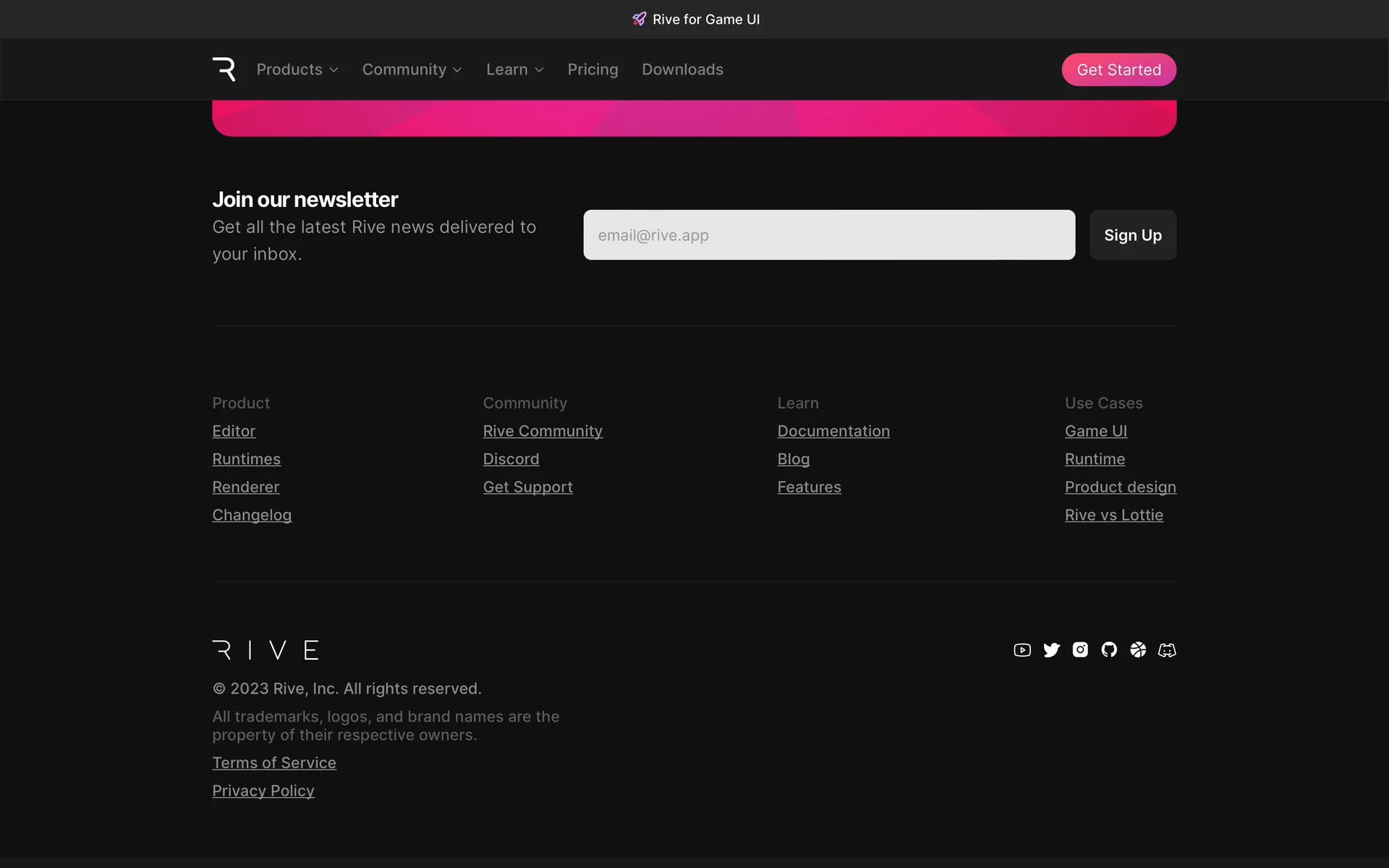Open Downloads from the navigation bar
Image resolution: width=1389 pixels, height=868 pixels.
(682, 69)
